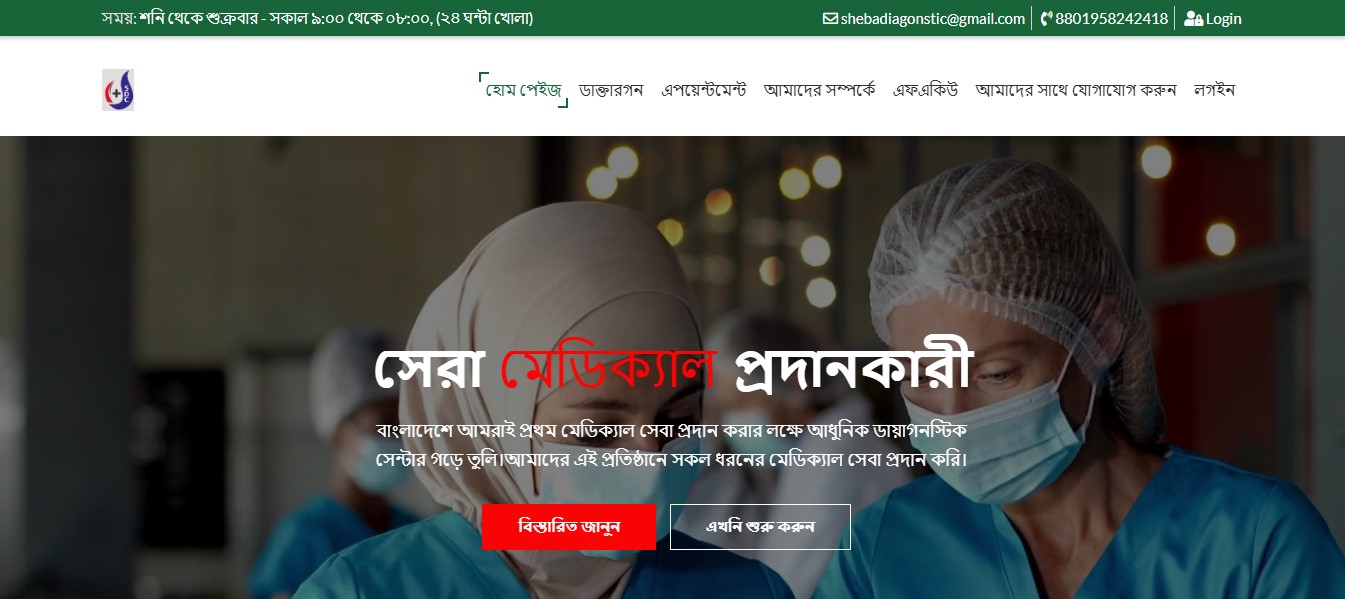Open আমাদের সম্পর্কে page from the menu
Screen dimensions: 1345x599
tap(819, 90)
